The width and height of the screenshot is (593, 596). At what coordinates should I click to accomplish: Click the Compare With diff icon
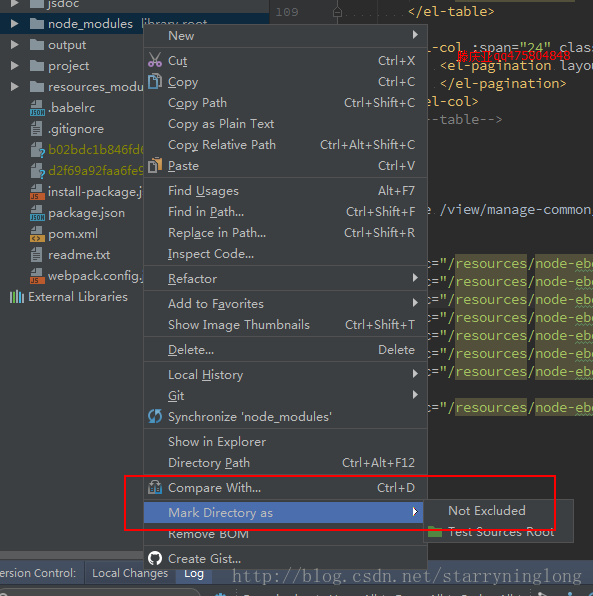(x=155, y=487)
